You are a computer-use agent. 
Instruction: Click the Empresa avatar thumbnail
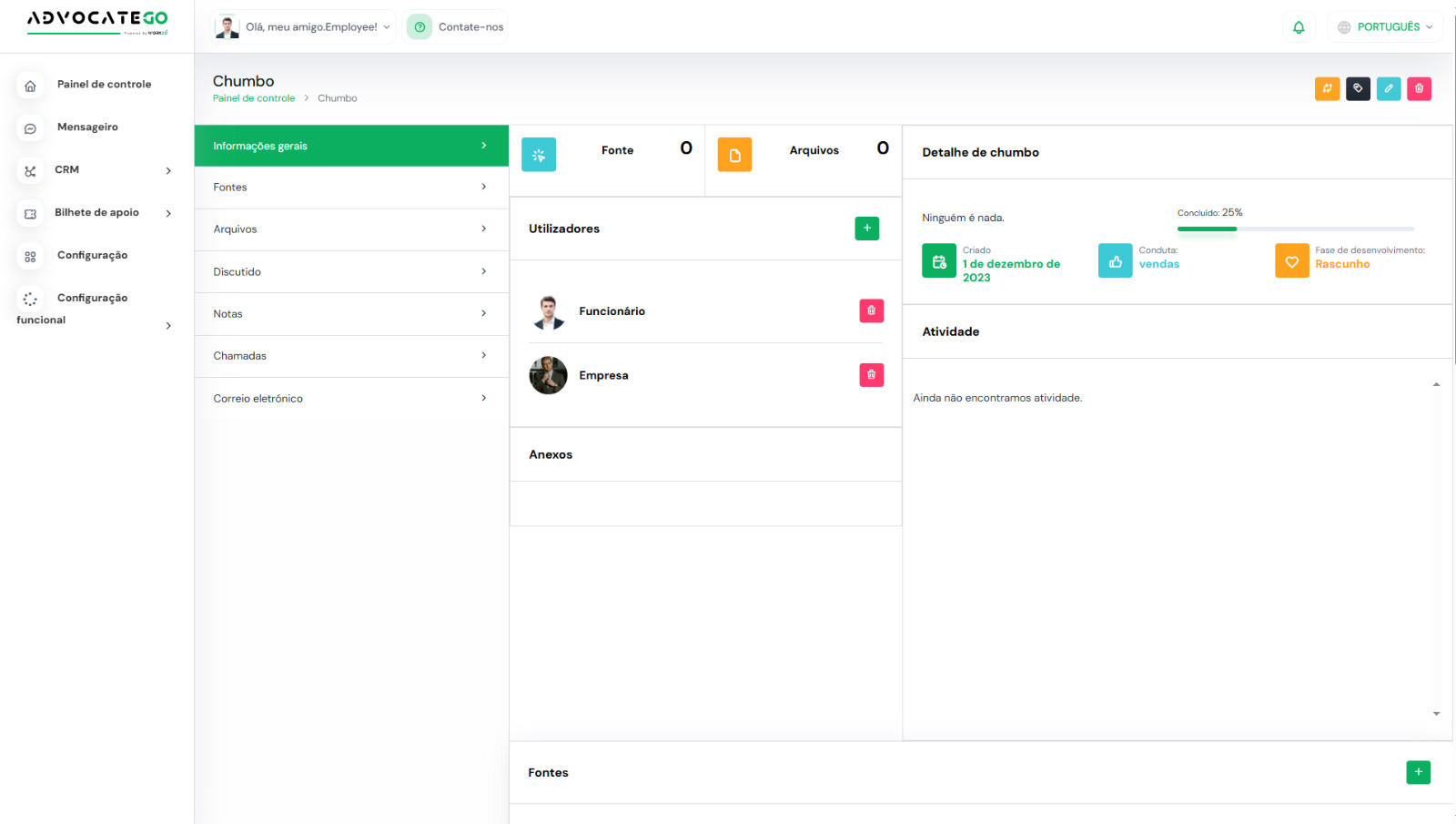[548, 375]
